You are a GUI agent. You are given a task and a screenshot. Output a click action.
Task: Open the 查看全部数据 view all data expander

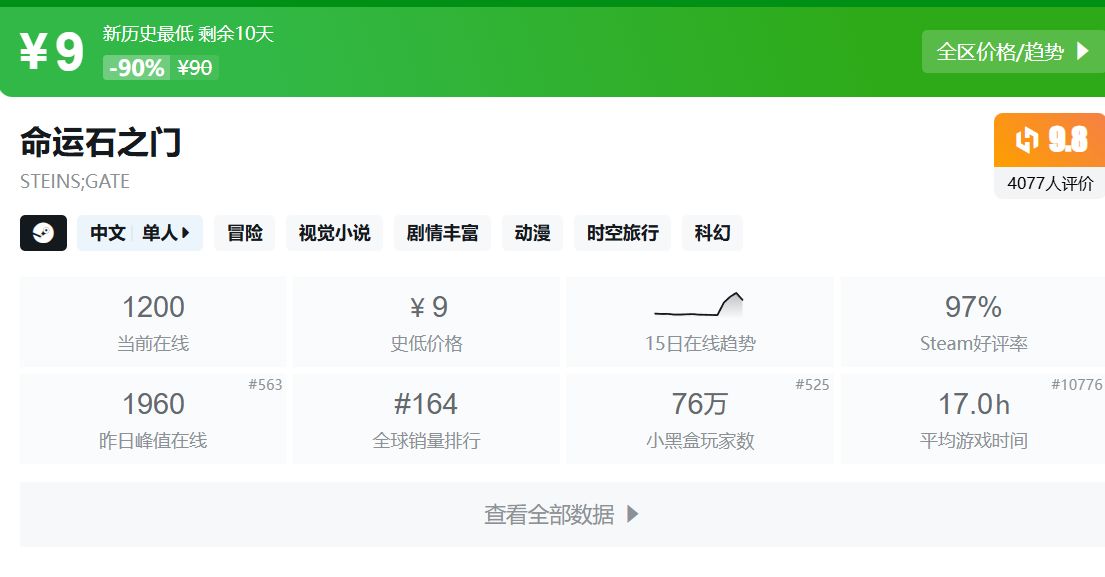click(x=562, y=514)
